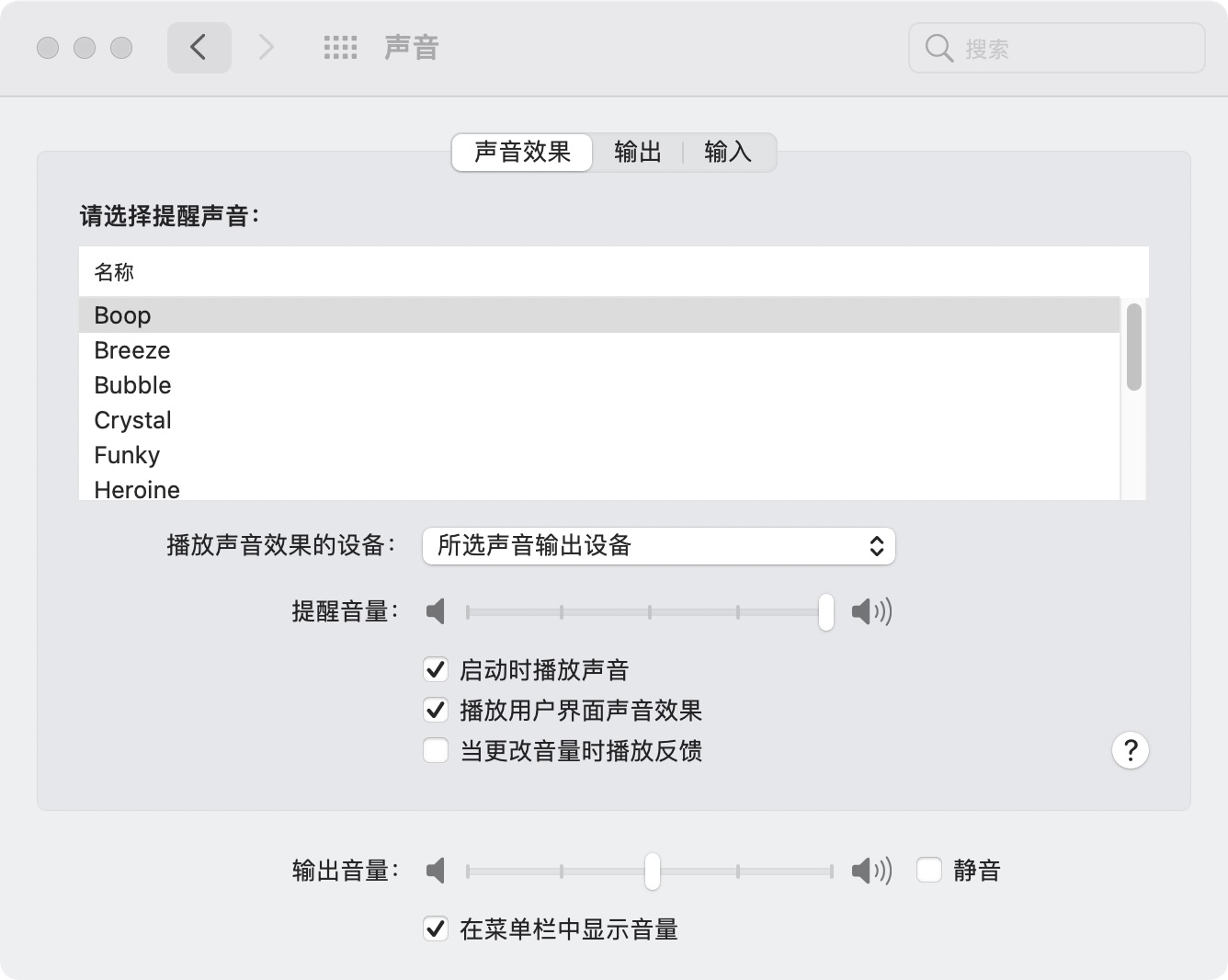Enable 当更改音量时播放反馈 checkbox
This screenshot has width=1228, height=980.
pyautogui.click(x=436, y=751)
